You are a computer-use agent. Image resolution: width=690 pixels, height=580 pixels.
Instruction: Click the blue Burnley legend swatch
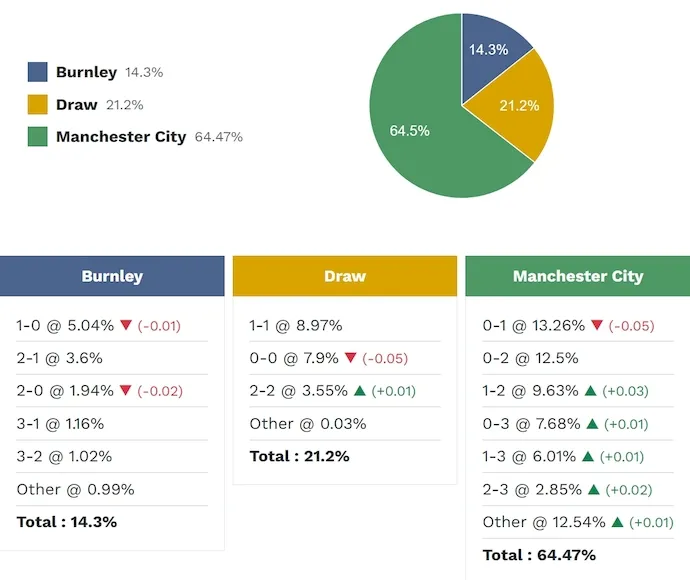click(x=38, y=72)
